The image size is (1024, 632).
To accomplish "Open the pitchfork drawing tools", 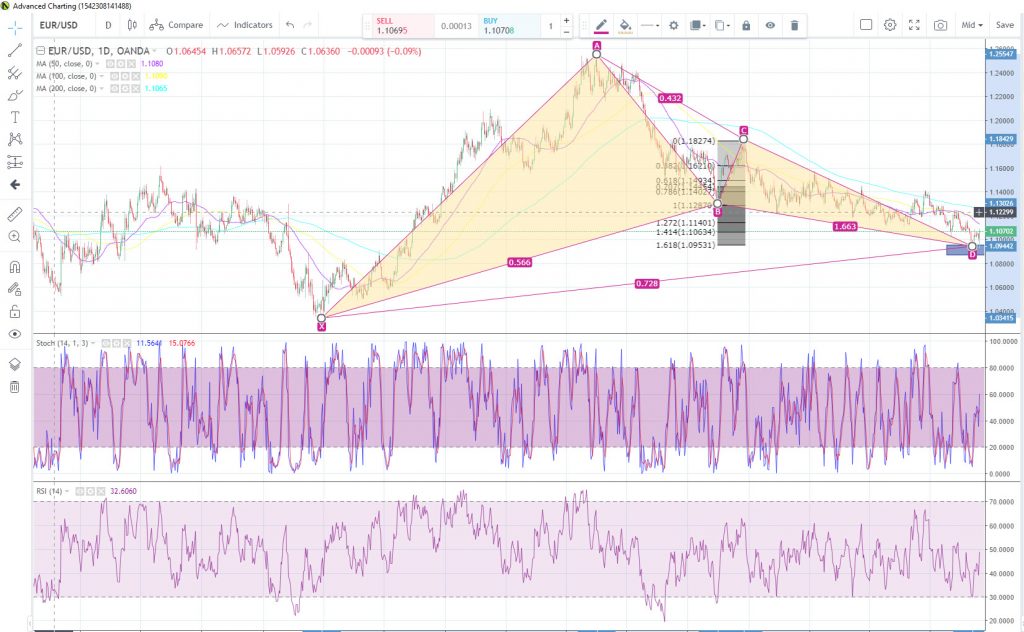I will click(x=15, y=72).
